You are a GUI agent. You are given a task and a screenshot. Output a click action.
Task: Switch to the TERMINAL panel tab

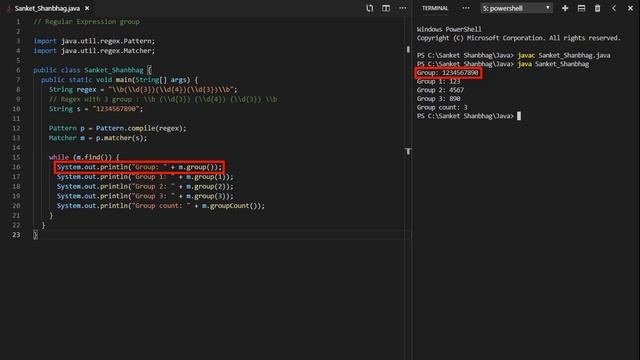tap(435, 8)
